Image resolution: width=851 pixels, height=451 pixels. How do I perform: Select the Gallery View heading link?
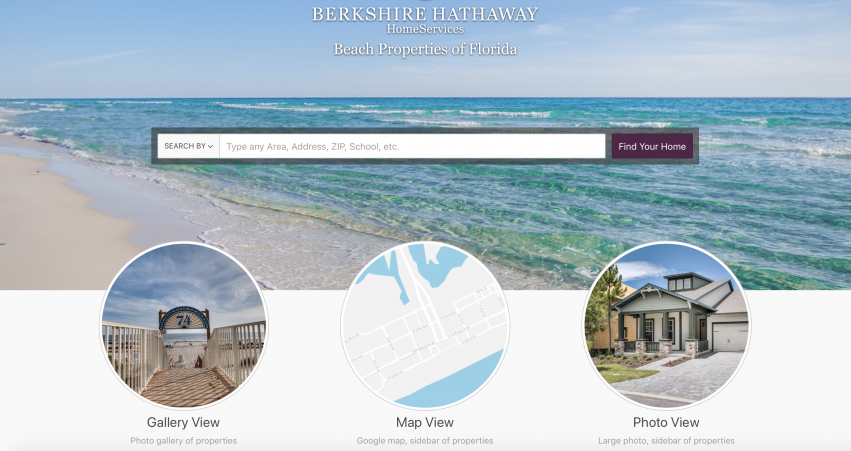(x=183, y=422)
